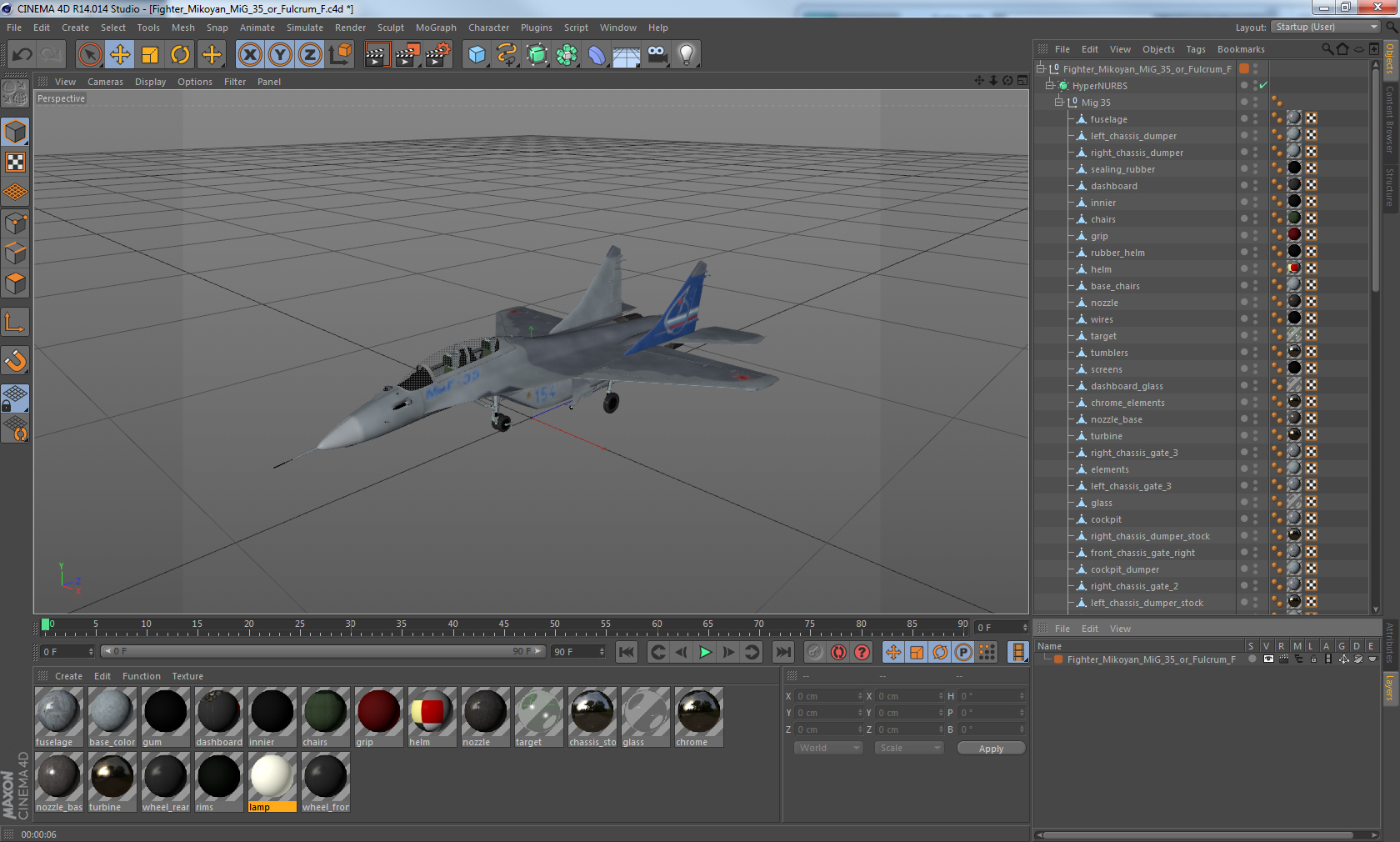The height and width of the screenshot is (842, 1400).
Task: Select the Live Selection tool
Action: click(90, 55)
